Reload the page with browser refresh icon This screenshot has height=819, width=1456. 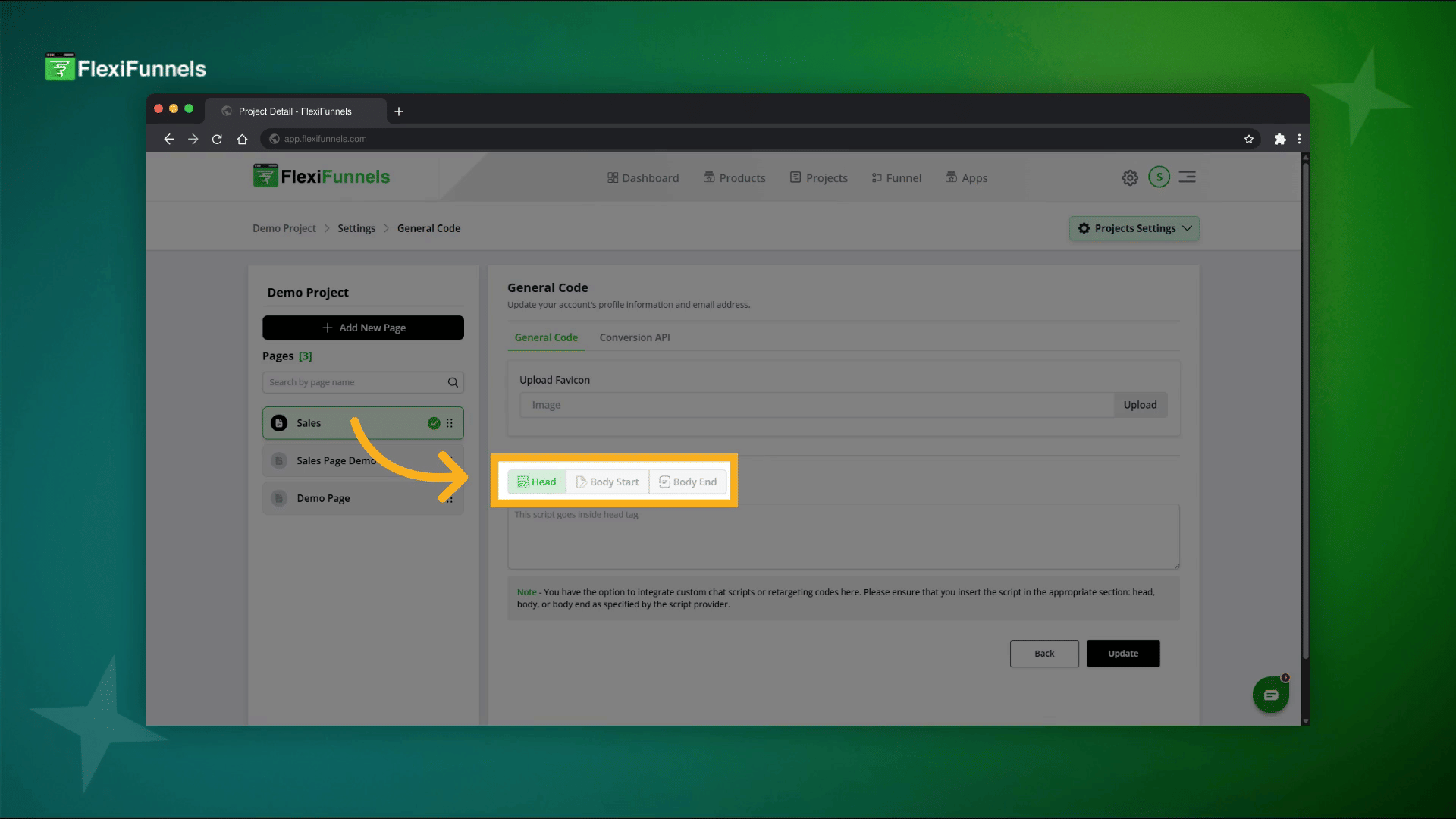coord(217,139)
